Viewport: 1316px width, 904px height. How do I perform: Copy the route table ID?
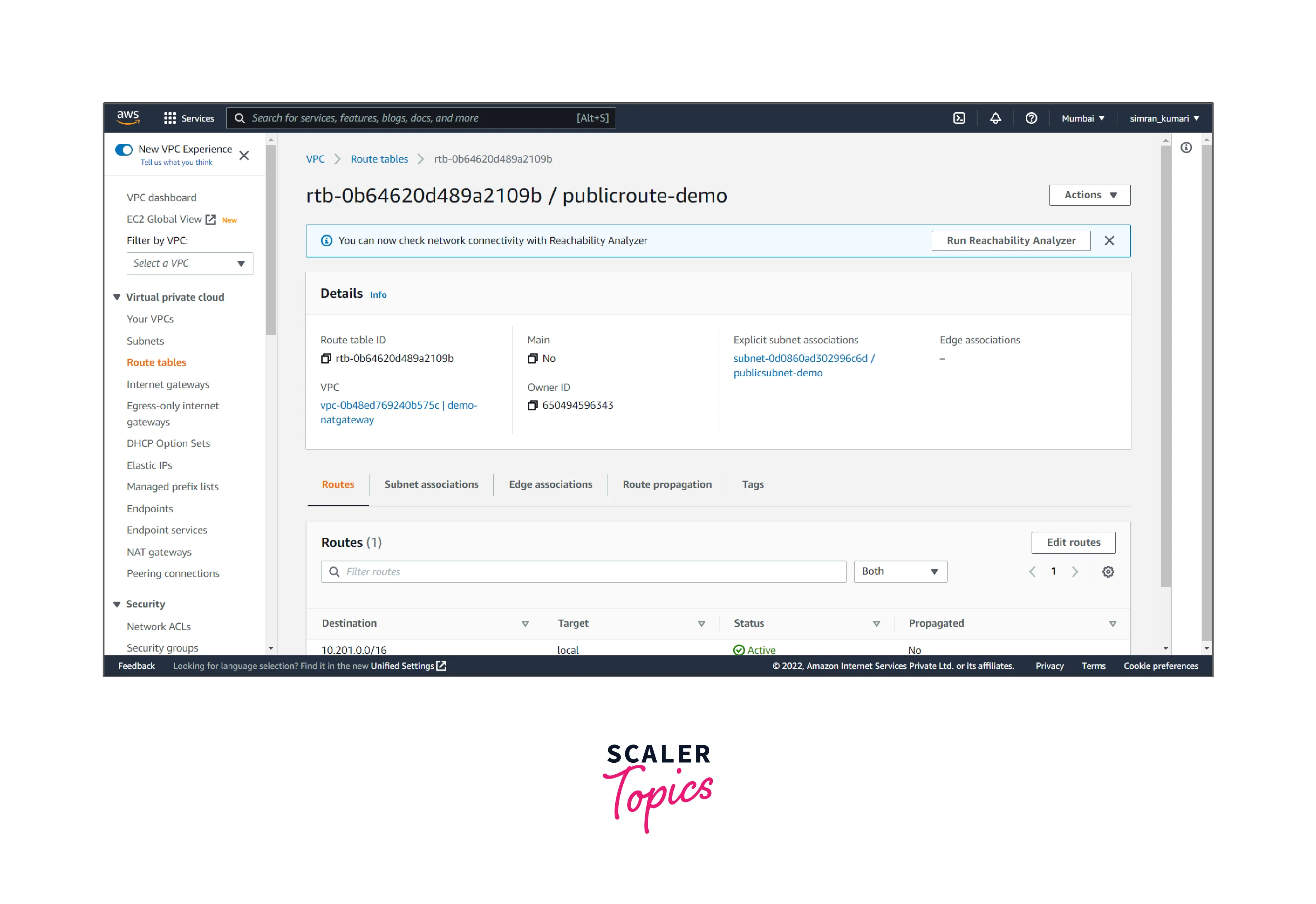click(325, 359)
